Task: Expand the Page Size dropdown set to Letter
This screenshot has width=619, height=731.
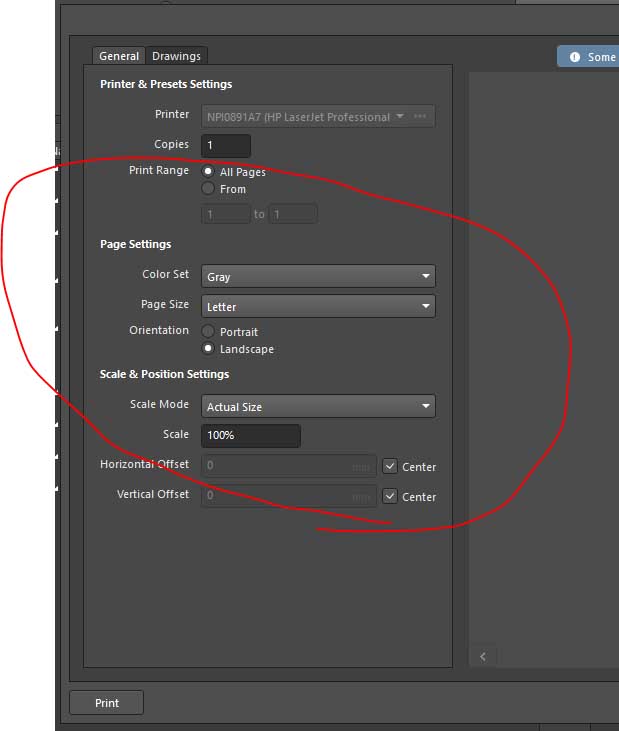Action: pos(318,307)
